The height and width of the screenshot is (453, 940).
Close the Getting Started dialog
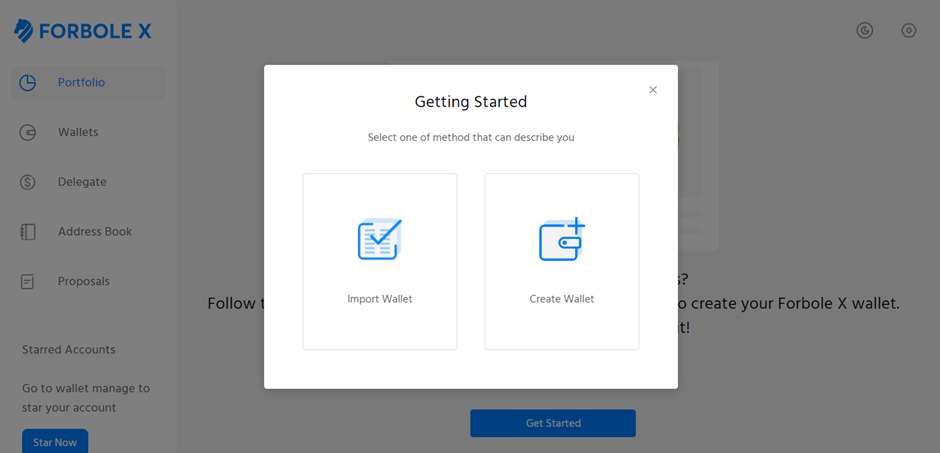[x=653, y=90]
